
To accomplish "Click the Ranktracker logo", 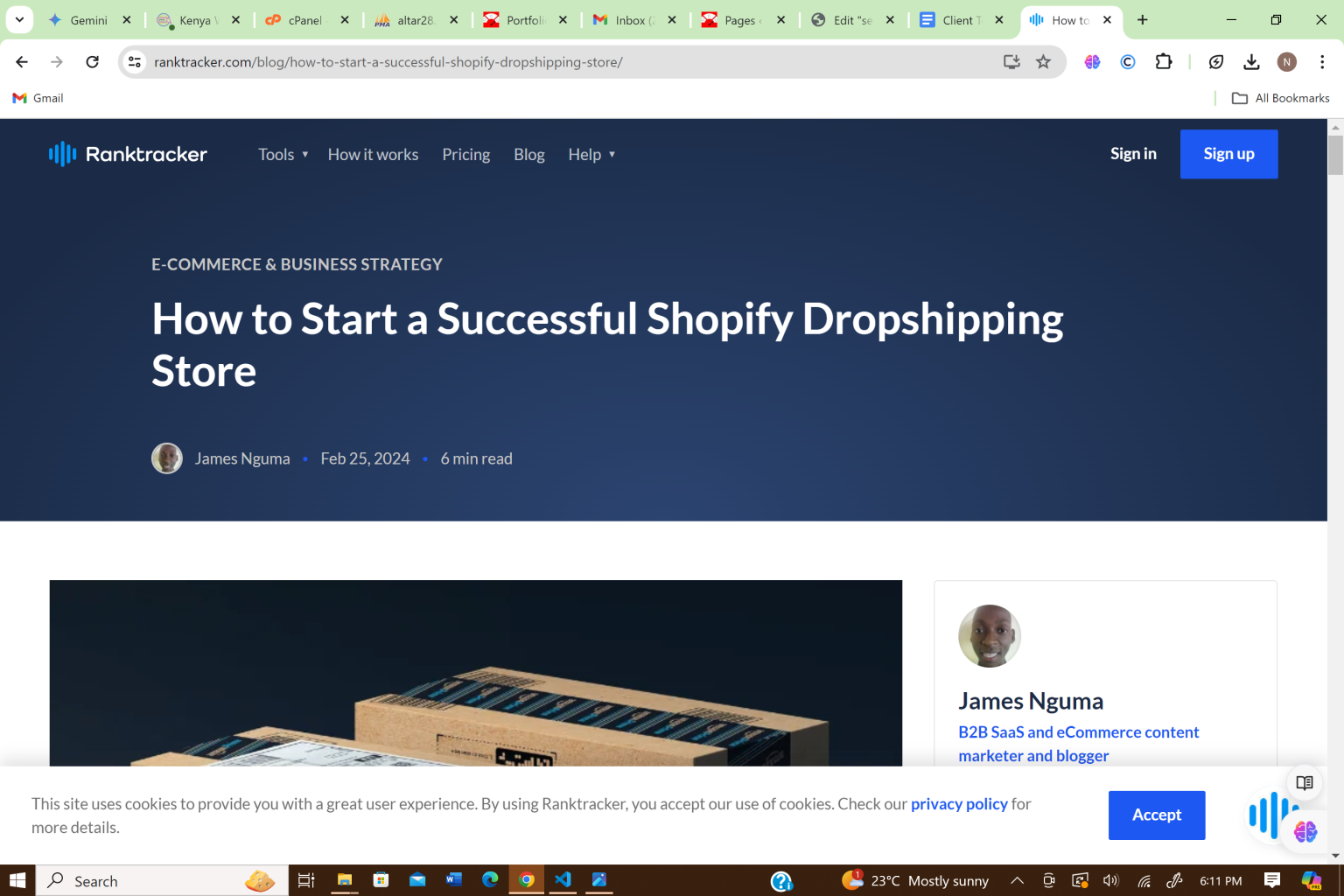I will (128, 154).
